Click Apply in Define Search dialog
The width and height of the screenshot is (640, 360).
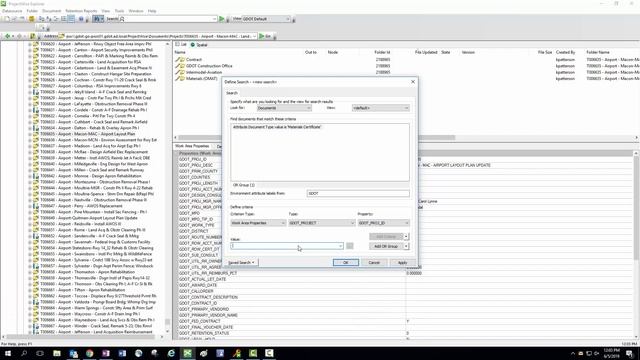tap(402, 262)
